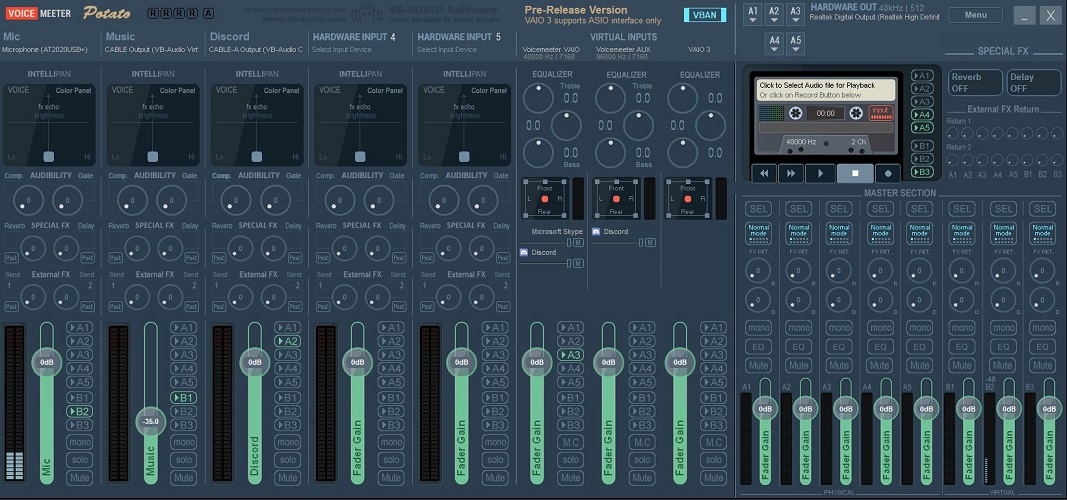Open the A1 hardware out dropdown
The height and width of the screenshot is (500, 1067).
coord(752,14)
